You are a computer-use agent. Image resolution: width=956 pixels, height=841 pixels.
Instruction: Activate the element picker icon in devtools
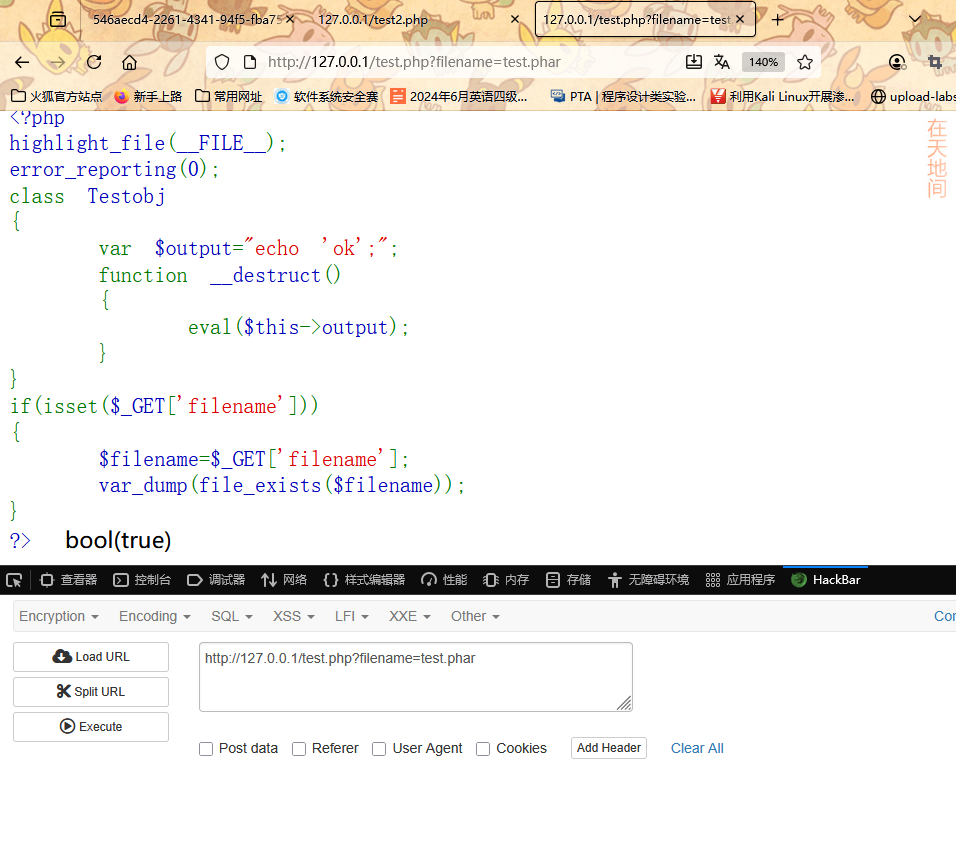[x=14, y=580]
